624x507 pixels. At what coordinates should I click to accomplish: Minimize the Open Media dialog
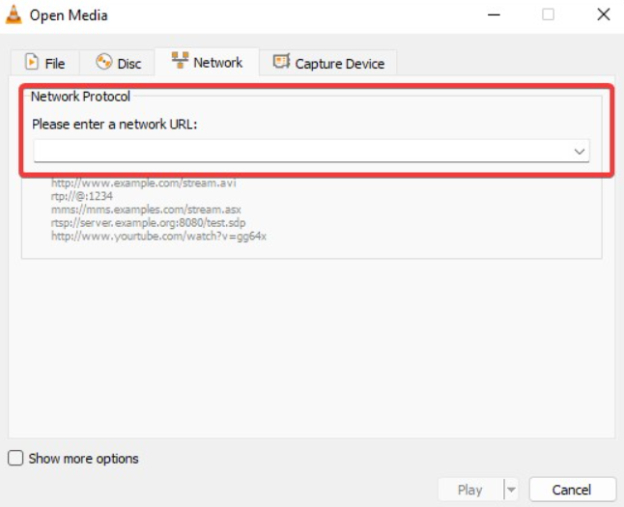493,15
